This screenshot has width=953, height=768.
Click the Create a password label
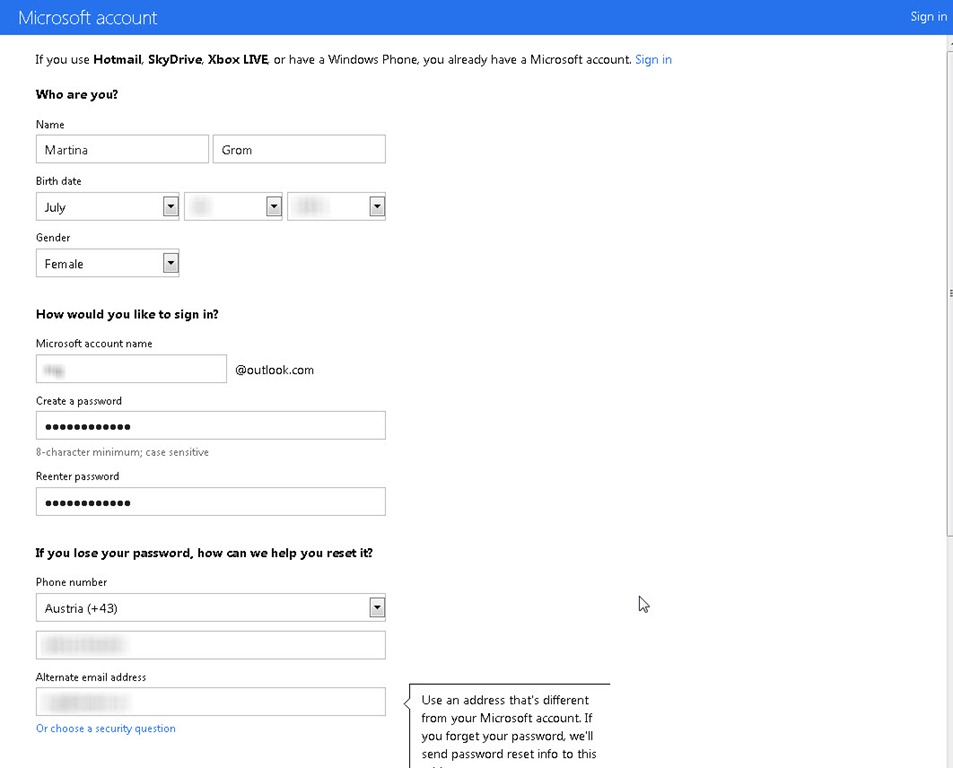coord(79,401)
